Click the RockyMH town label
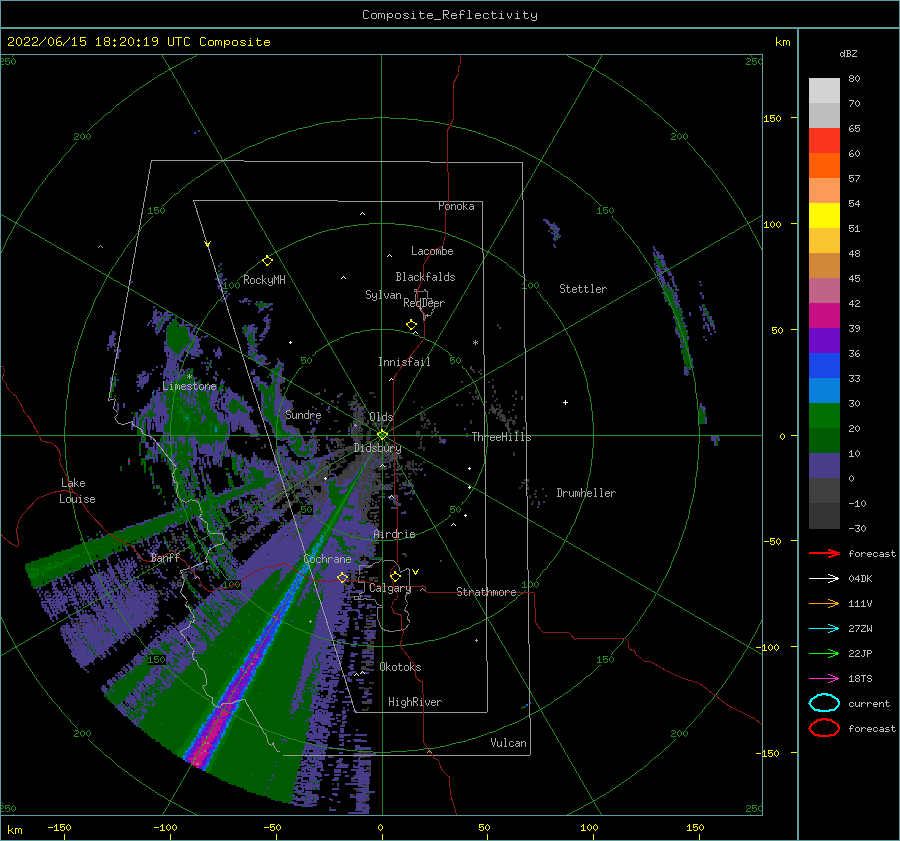The width and height of the screenshot is (900, 841). [264, 280]
